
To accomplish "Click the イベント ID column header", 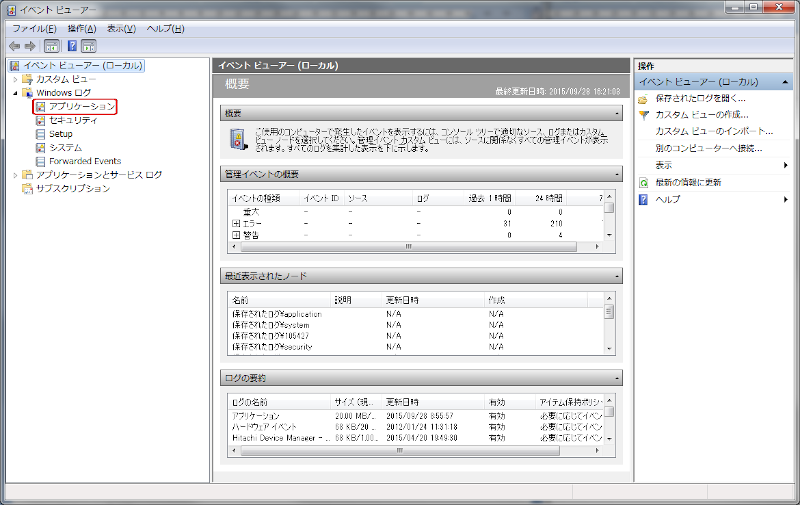I will point(321,198).
